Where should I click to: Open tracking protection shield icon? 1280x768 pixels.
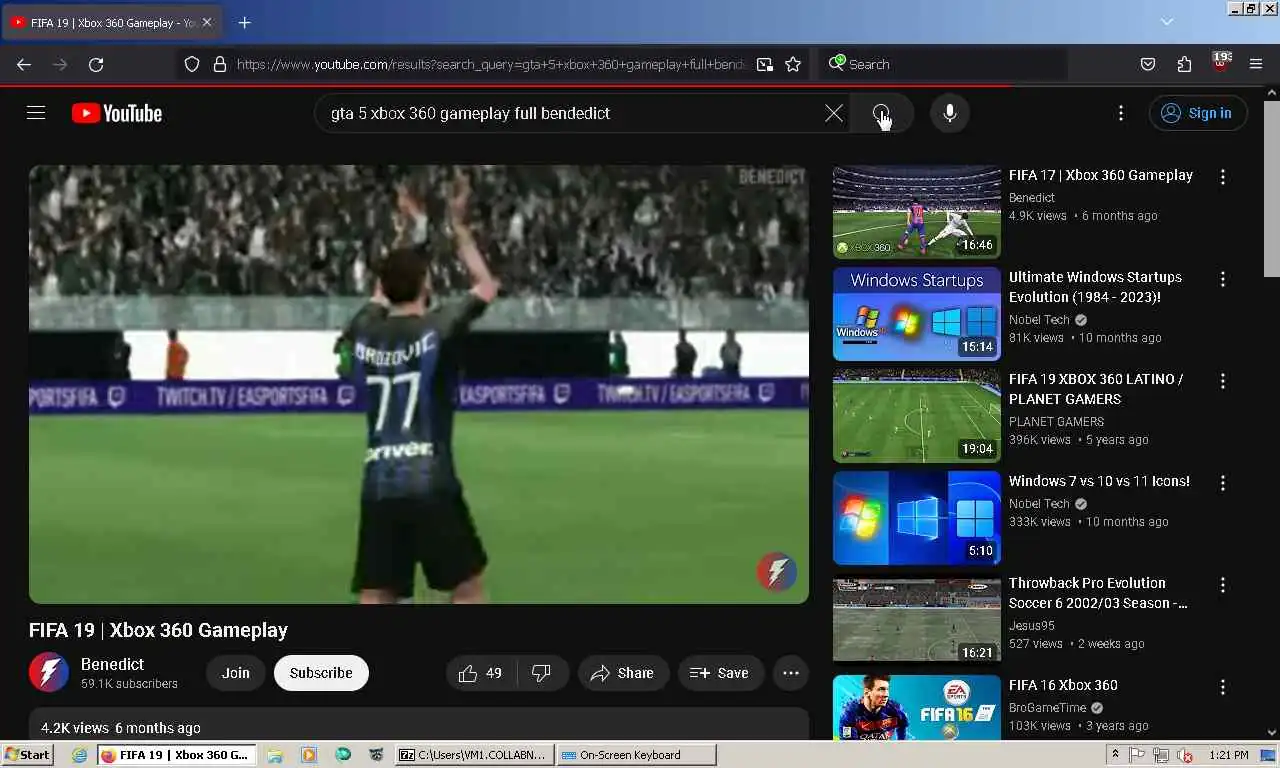point(192,64)
